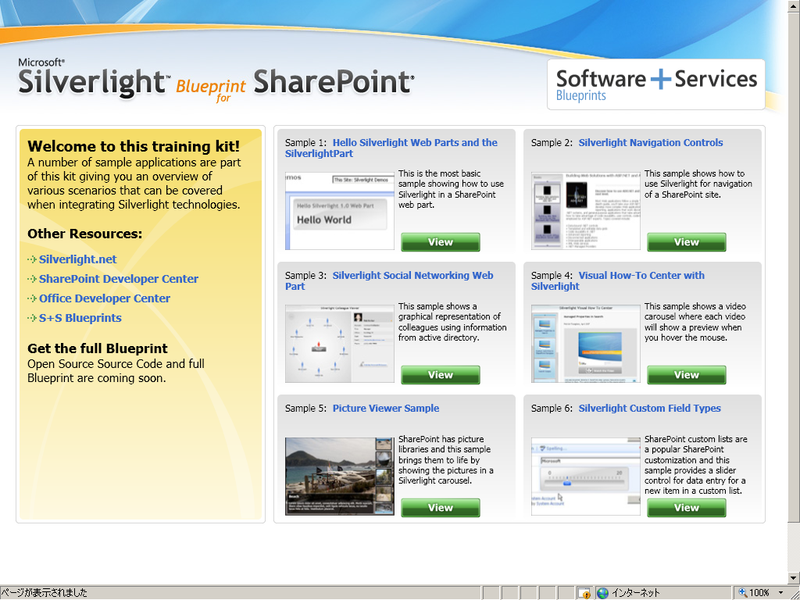Open the Silverlight Navigation Controls title link
The width and height of the screenshot is (800, 600).
pyautogui.click(x=651, y=143)
